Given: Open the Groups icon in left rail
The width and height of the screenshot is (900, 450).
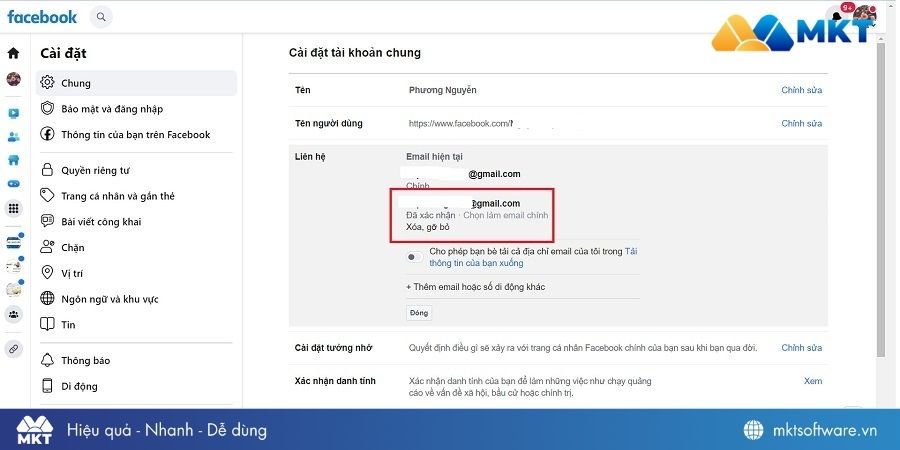Looking at the screenshot, I should point(13,314).
